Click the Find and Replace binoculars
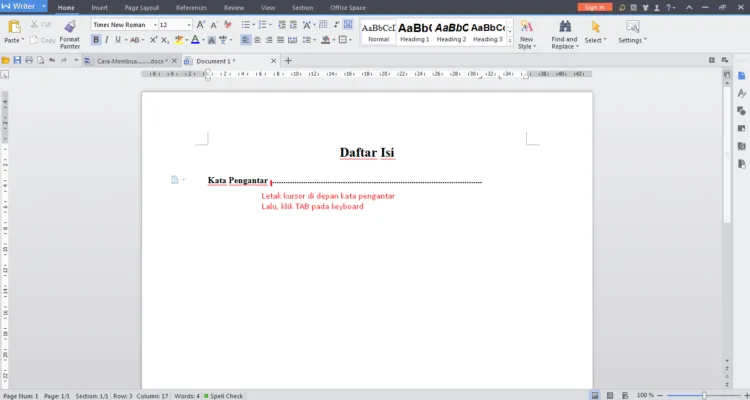 click(x=565, y=26)
